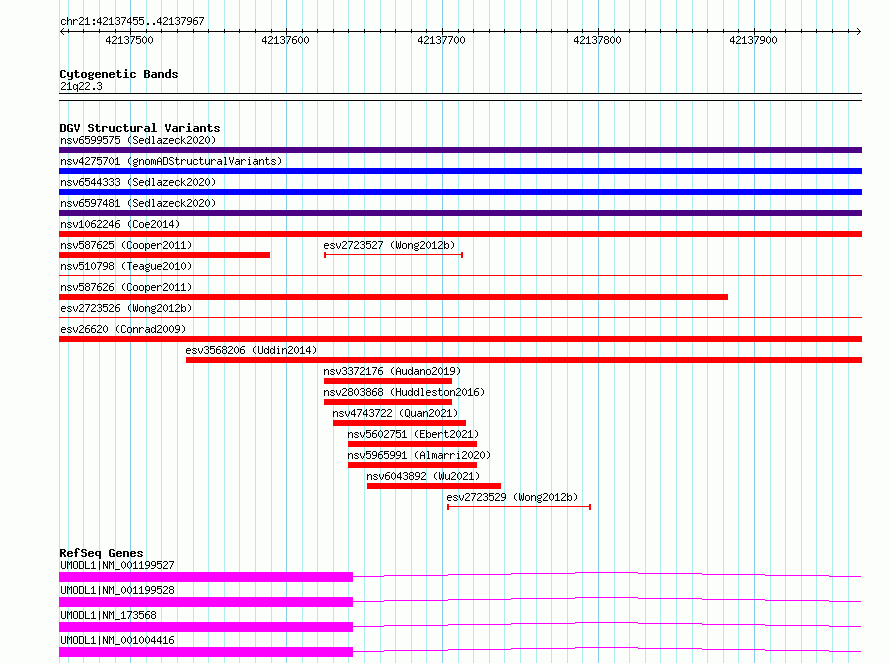Viewport: 890px width, 663px height.
Task: Open nsv5965991 (Almarri2020) label
Action: tap(419, 455)
